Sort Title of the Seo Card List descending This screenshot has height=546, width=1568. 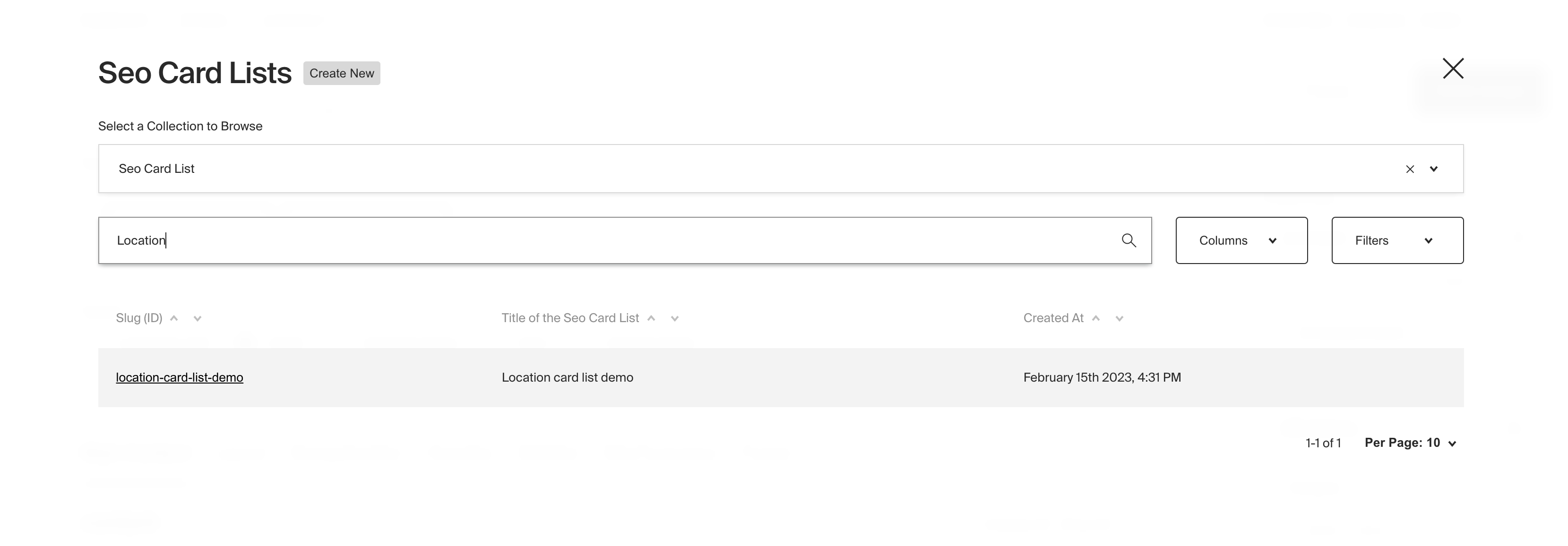point(674,318)
